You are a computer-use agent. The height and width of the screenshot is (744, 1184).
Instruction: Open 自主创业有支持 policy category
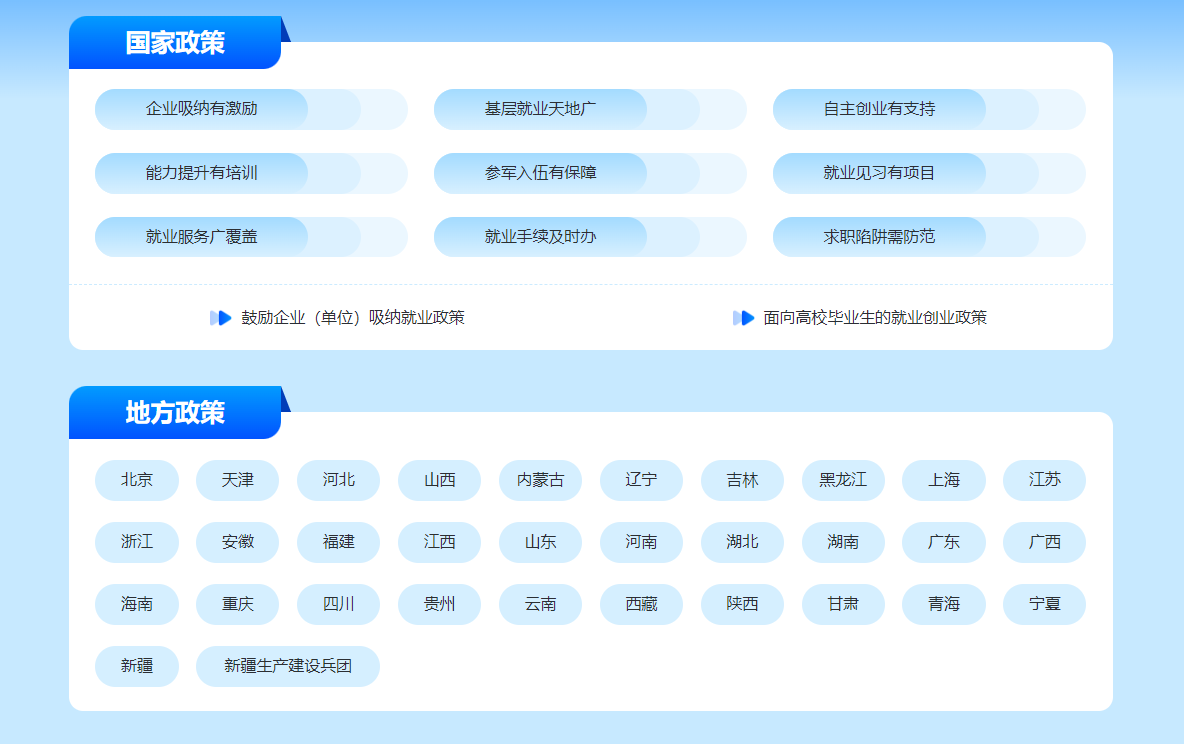(880, 109)
